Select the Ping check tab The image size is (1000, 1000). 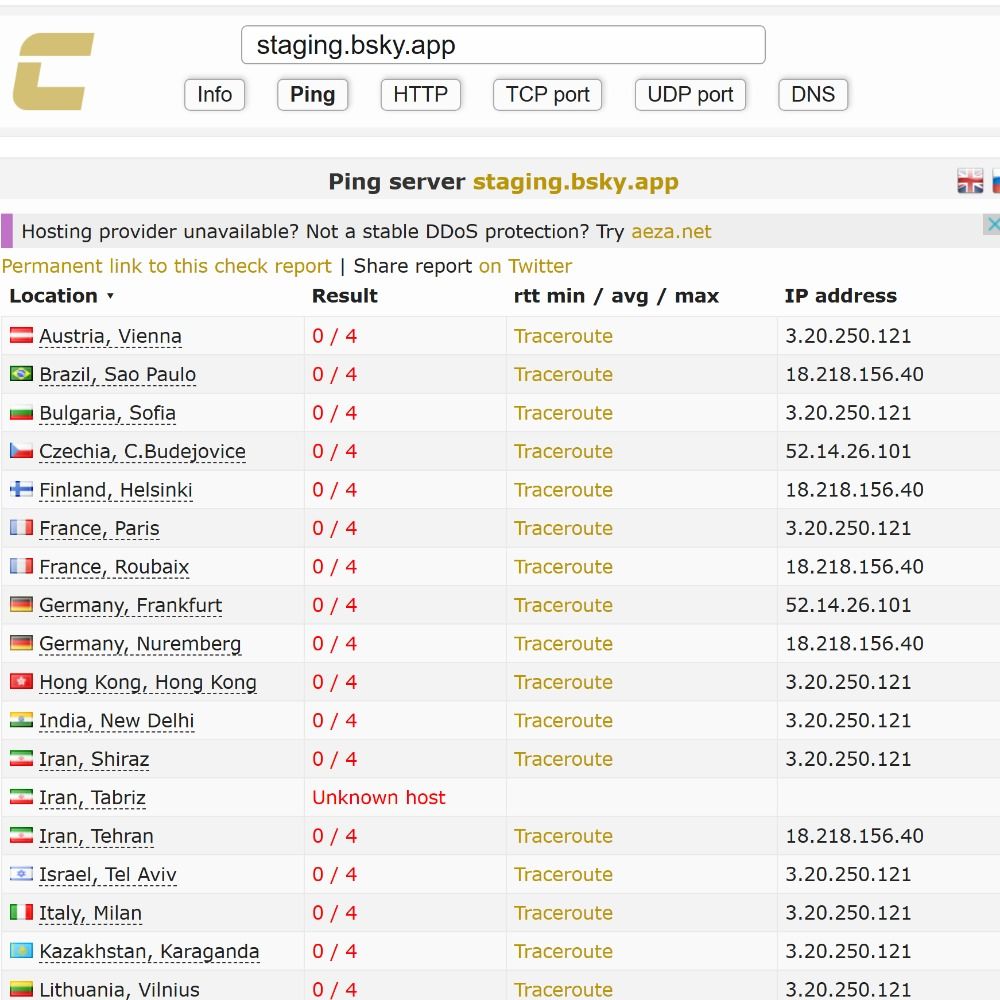tap(312, 94)
